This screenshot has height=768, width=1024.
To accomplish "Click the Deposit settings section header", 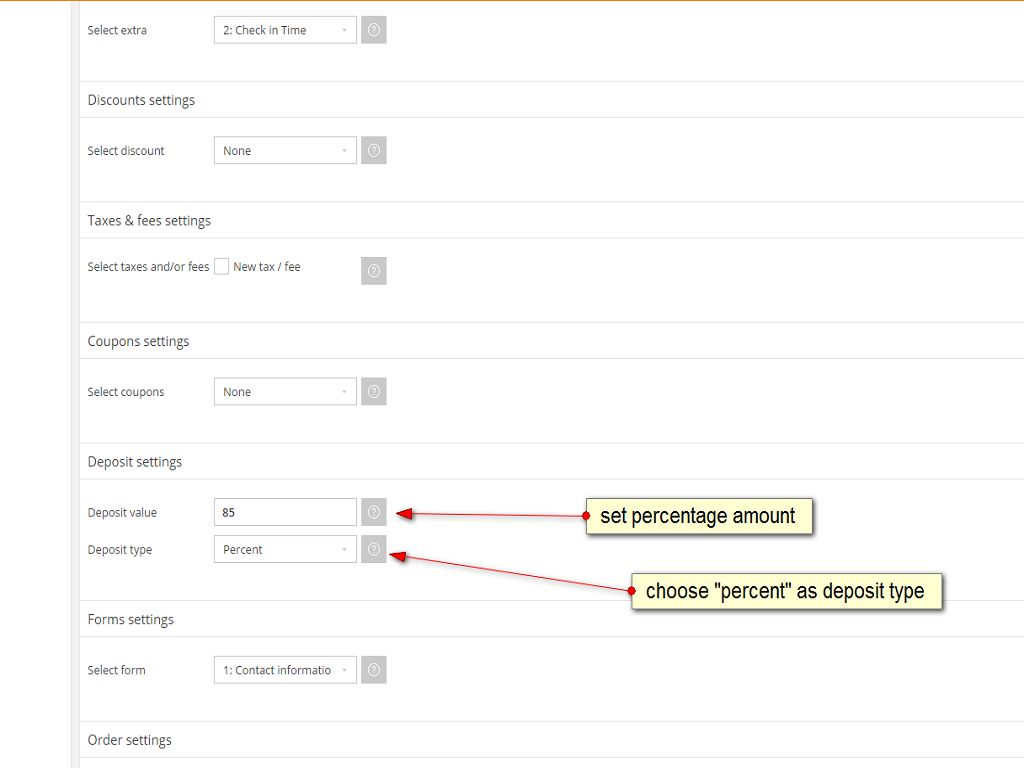I will coord(135,462).
